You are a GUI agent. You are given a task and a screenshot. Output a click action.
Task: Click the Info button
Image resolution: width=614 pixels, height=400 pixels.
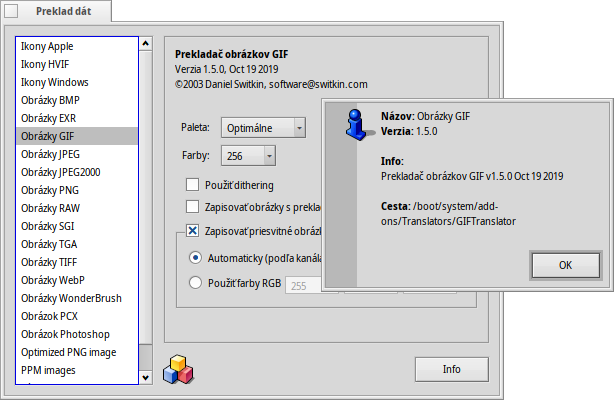pos(451,369)
